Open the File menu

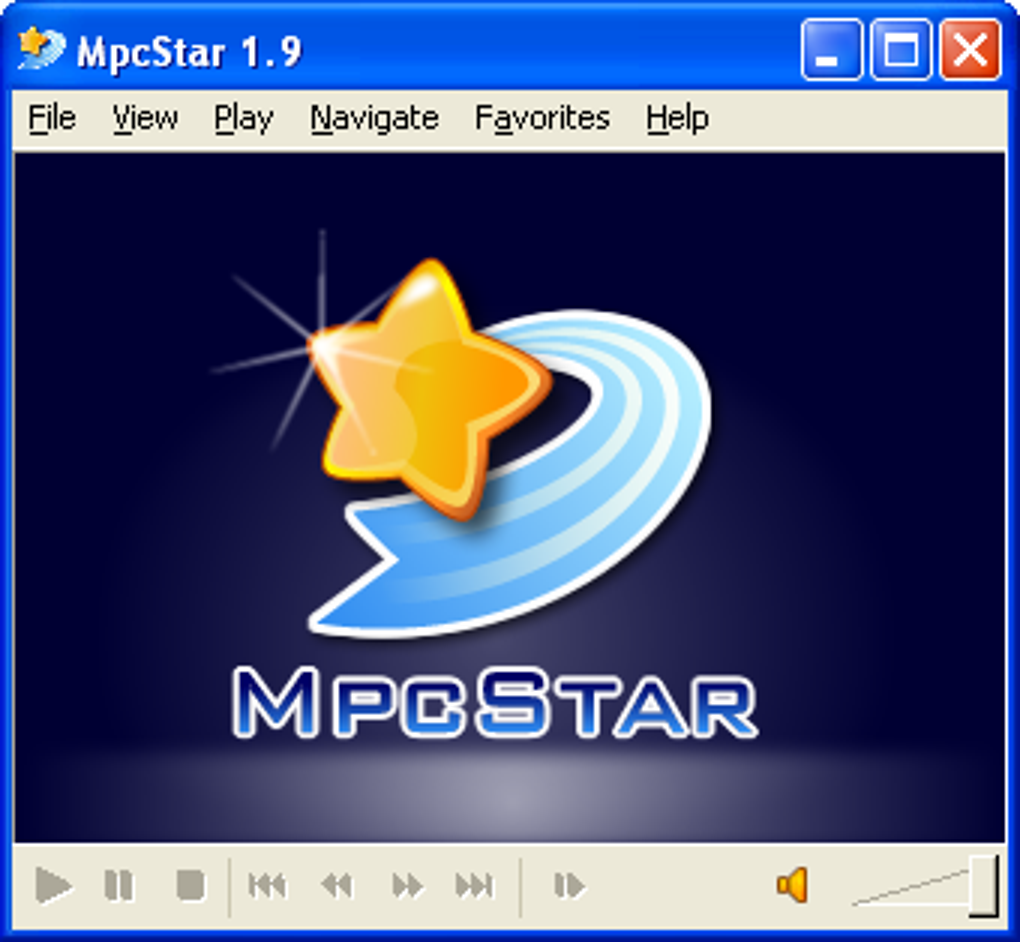(52, 118)
